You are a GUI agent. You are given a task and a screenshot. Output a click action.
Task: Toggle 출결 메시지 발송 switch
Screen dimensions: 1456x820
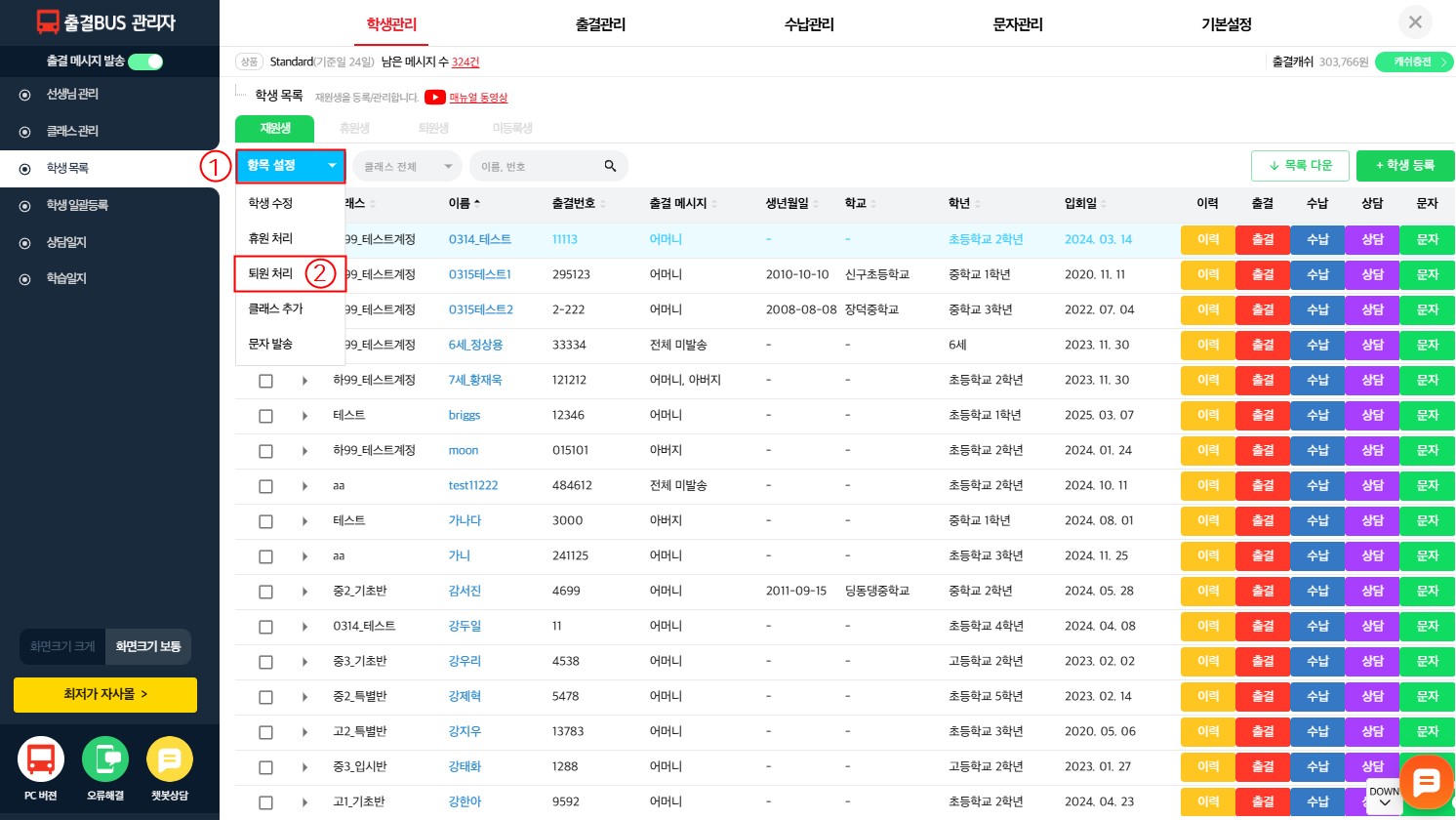pos(145,61)
